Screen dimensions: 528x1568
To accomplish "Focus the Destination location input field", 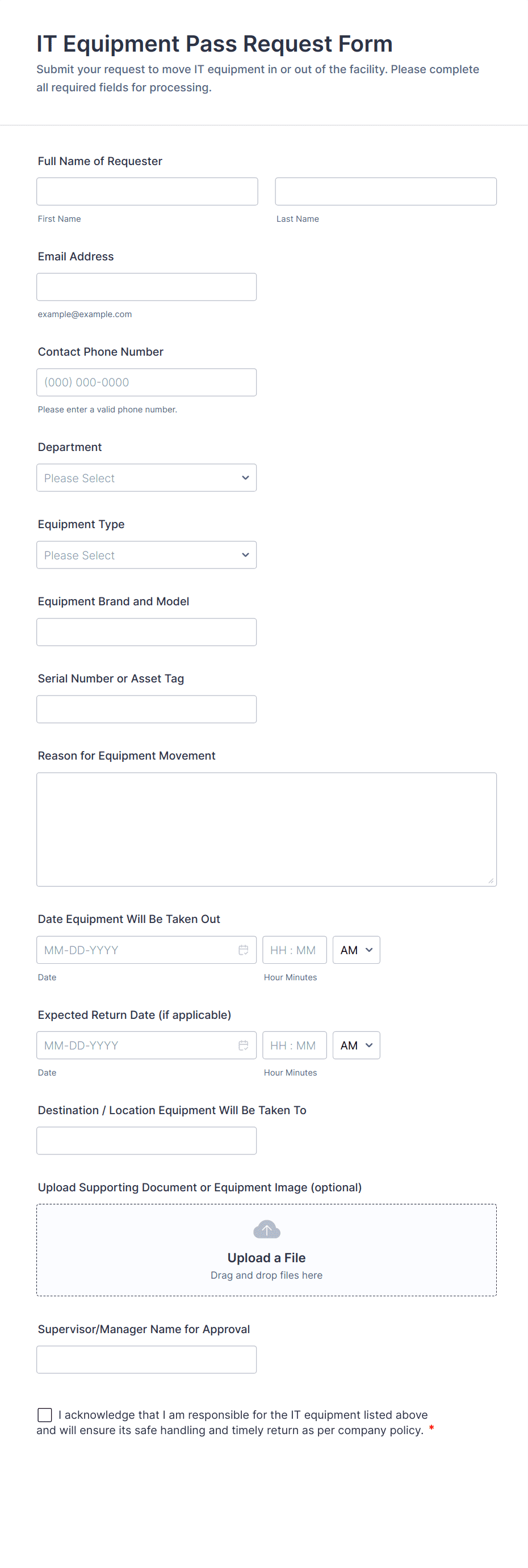I will click(146, 1140).
